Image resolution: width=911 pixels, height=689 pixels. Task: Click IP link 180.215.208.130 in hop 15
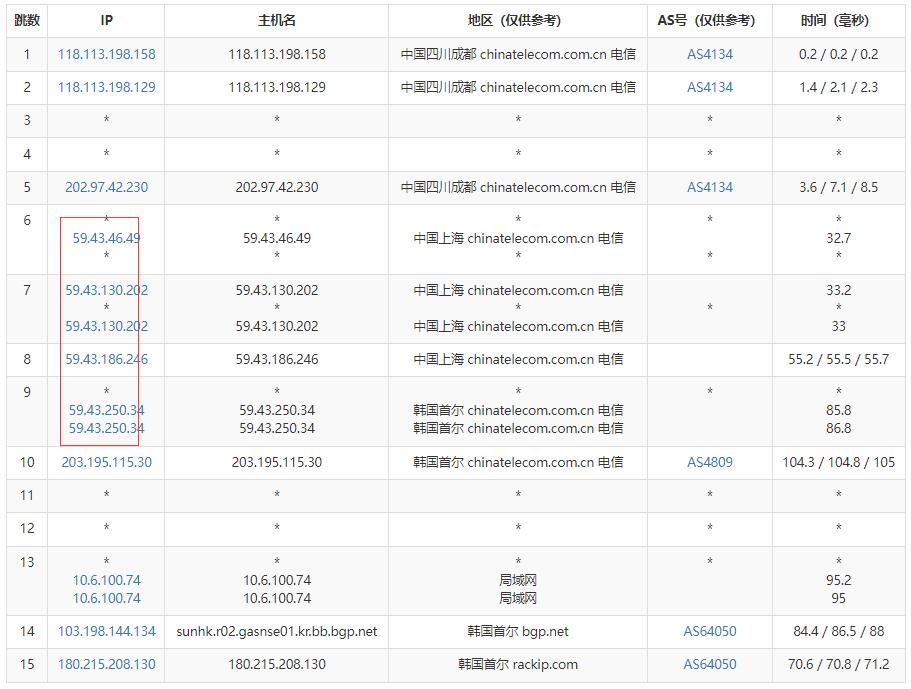click(x=106, y=664)
